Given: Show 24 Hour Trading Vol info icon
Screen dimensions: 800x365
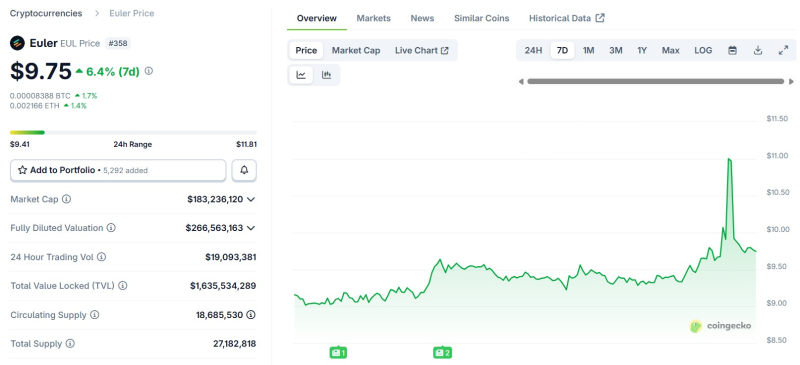Looking at the screenshot, I should pyautogui.click(x=102, y=257).
